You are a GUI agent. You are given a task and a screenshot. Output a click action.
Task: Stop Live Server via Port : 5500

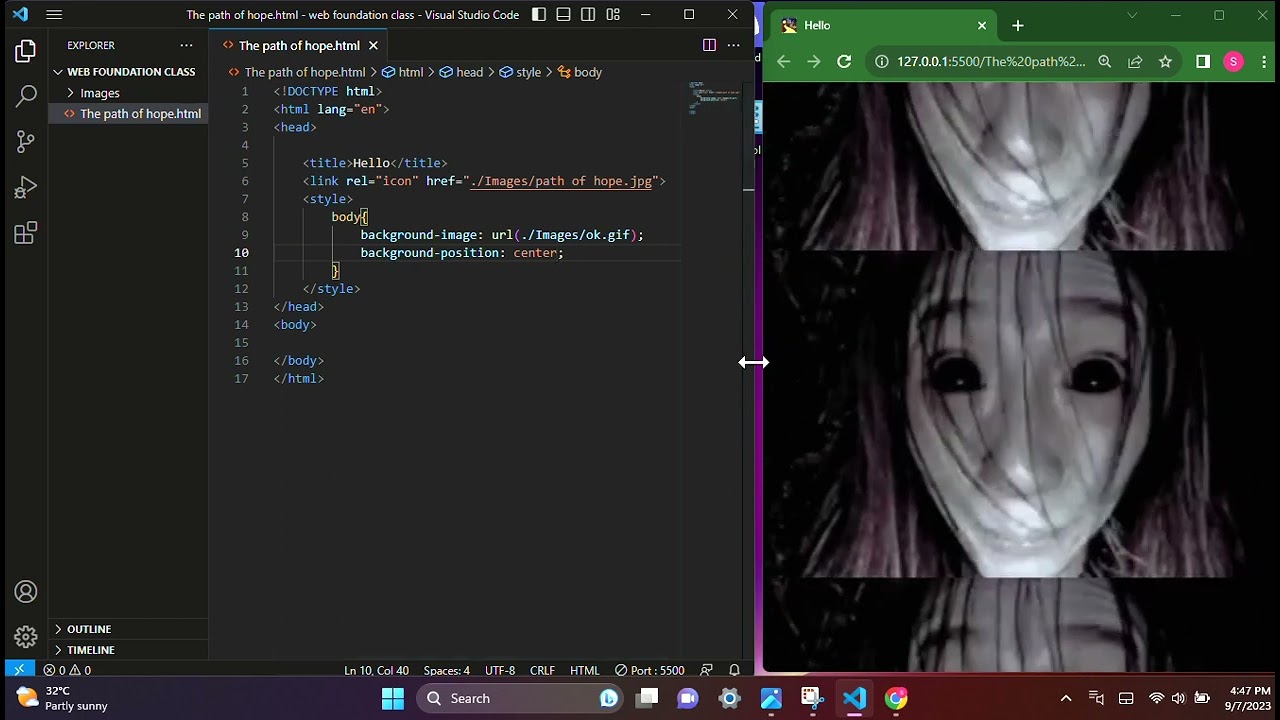[x=650, y=670]
